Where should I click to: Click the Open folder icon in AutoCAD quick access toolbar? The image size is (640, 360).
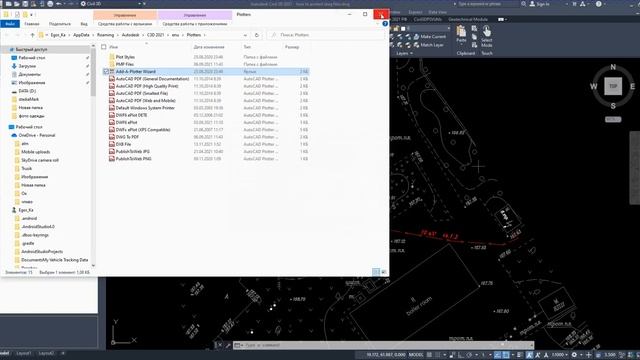[17, 4]
